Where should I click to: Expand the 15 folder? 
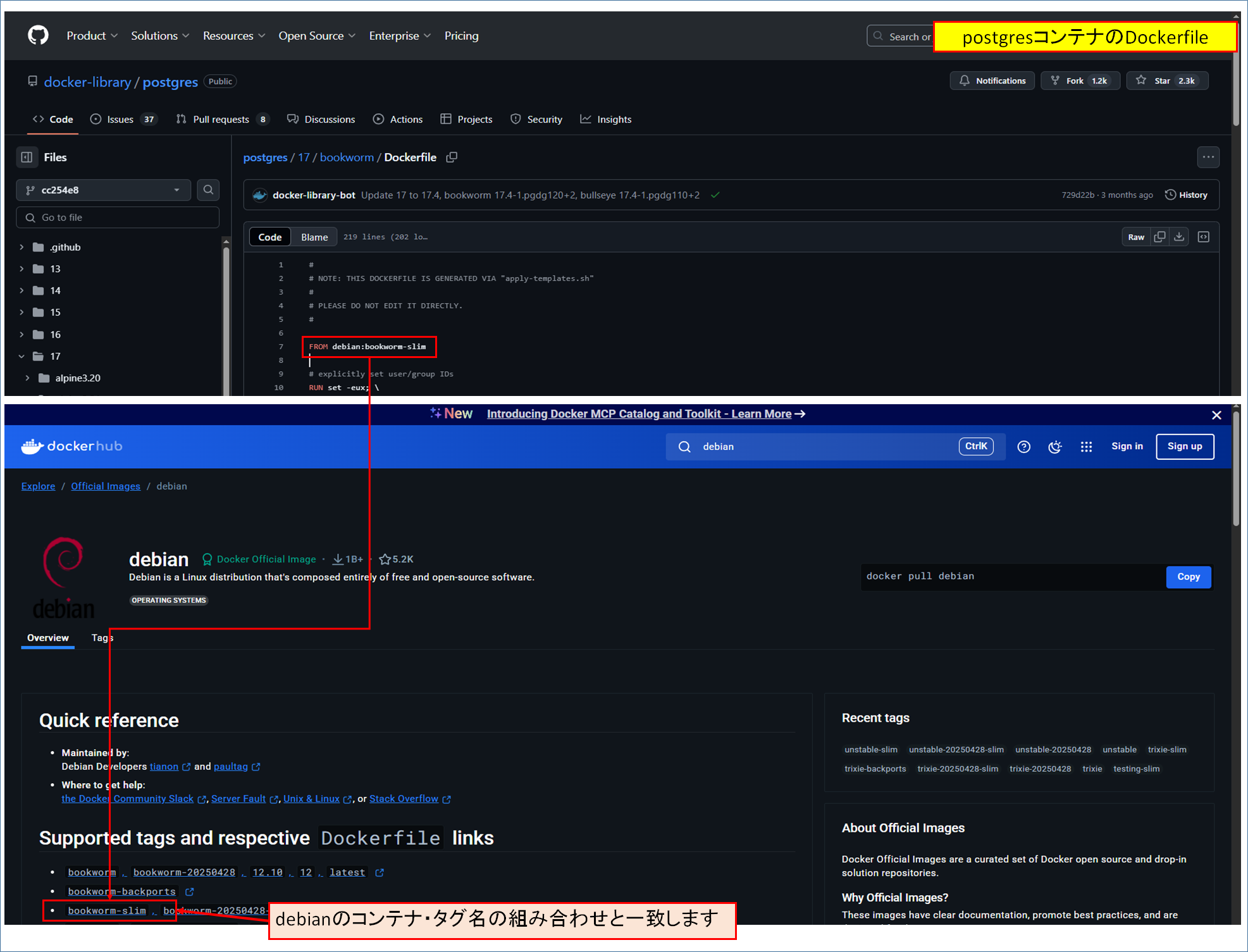[x=22, y=312]
